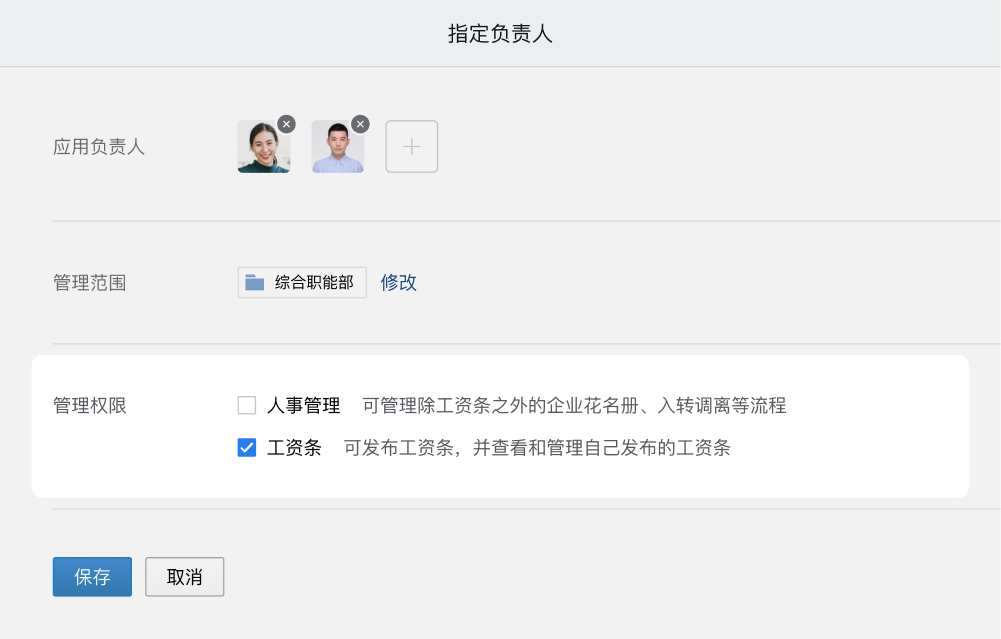This screenshot has width=1001, height=639.
Task: Click the blue folder icon beside 综合职能部
Action: tap(255, 283)
